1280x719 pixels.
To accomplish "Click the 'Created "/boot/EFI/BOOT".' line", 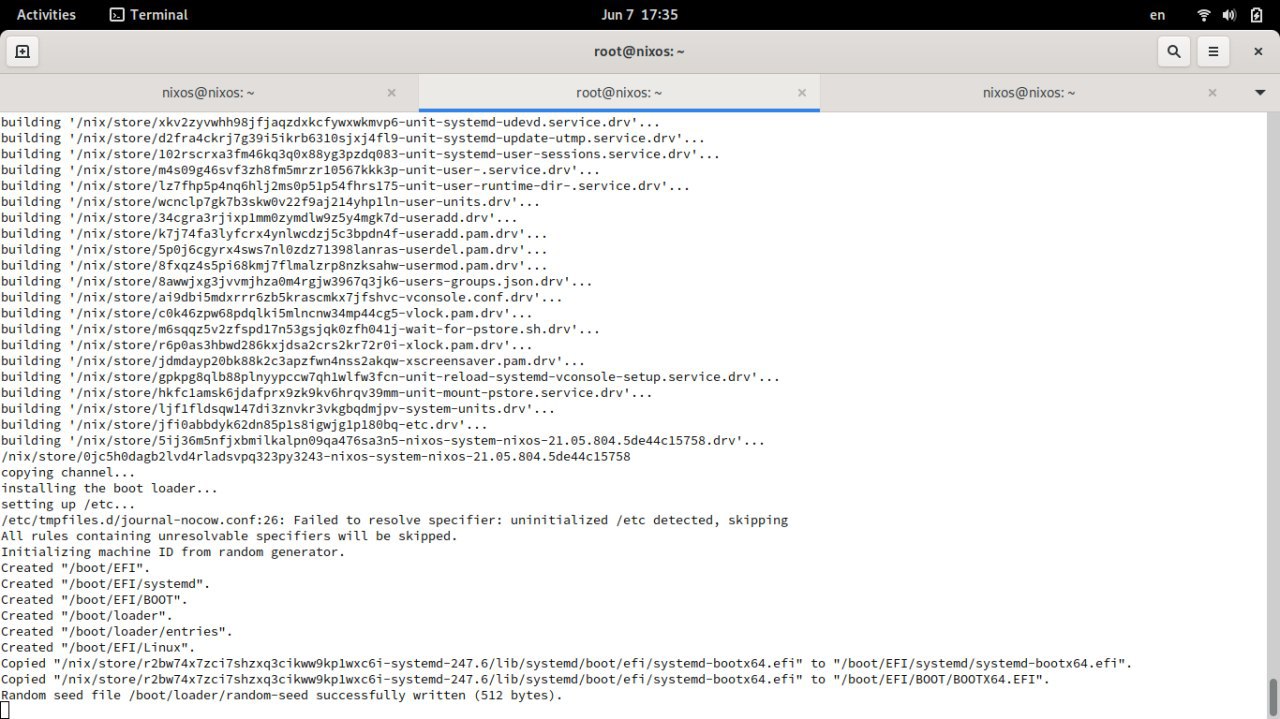I will (x=94, y=600).
